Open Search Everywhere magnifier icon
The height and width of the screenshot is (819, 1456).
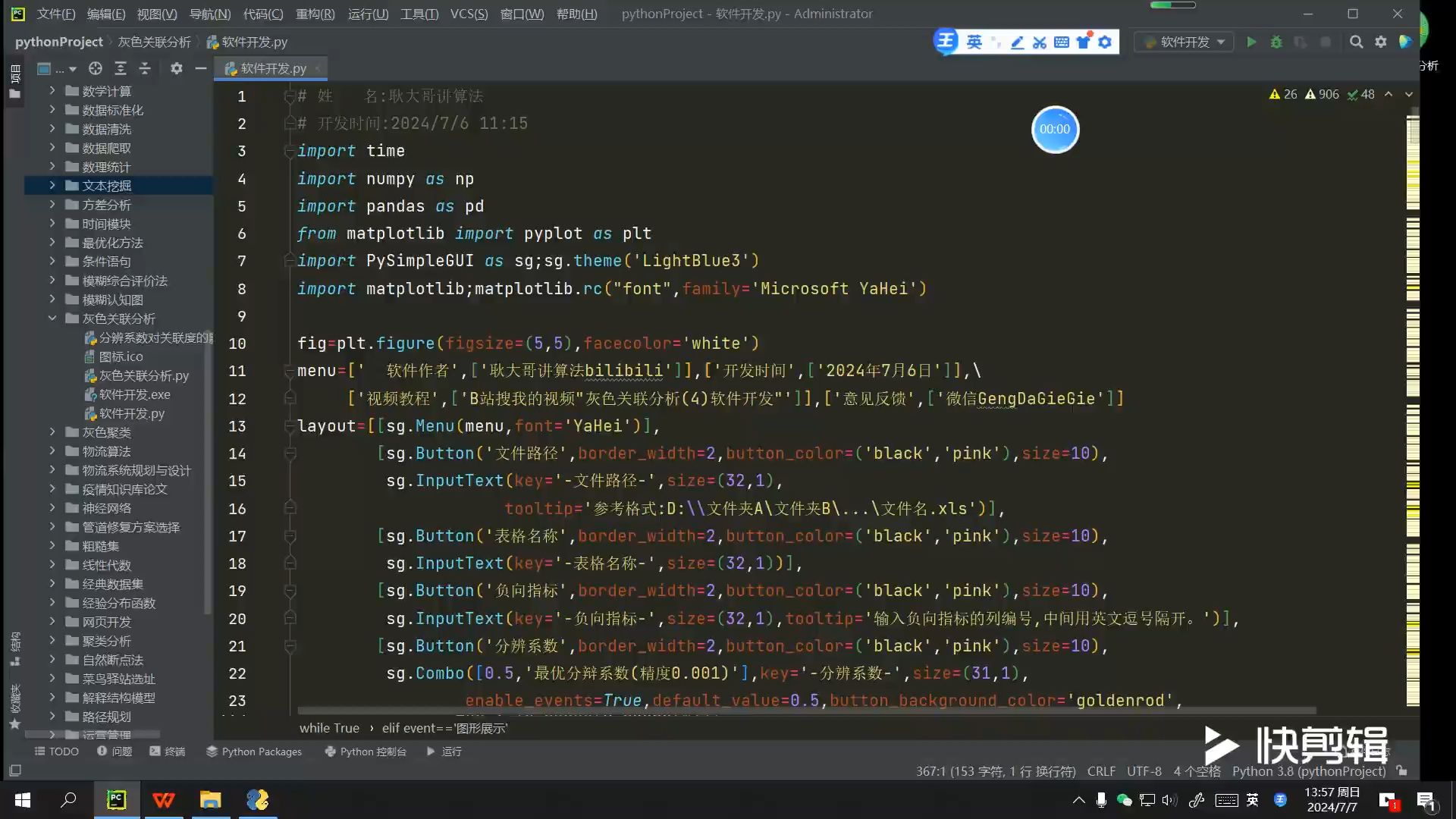[x=1356, y=42]
